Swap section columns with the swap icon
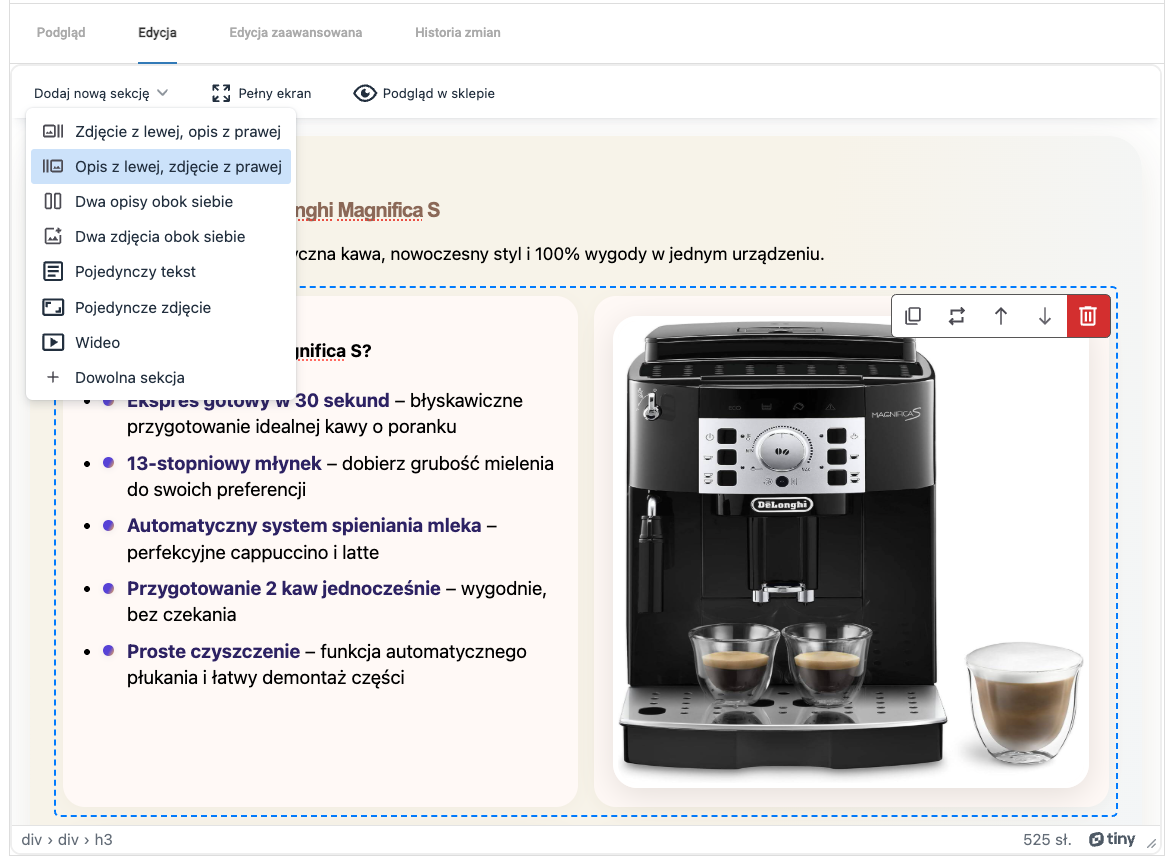 point(957,316)
